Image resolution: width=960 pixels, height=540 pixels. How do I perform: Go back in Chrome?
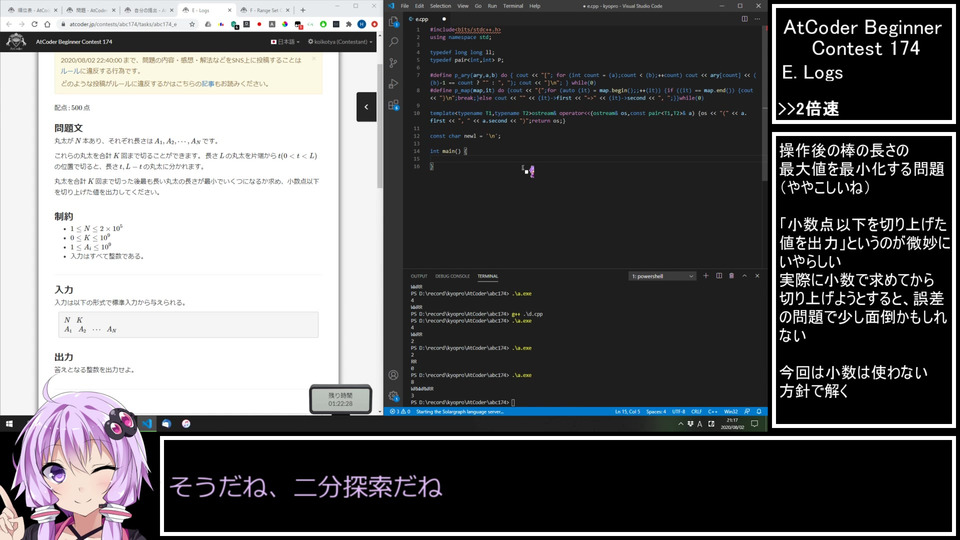pos(9,24)
